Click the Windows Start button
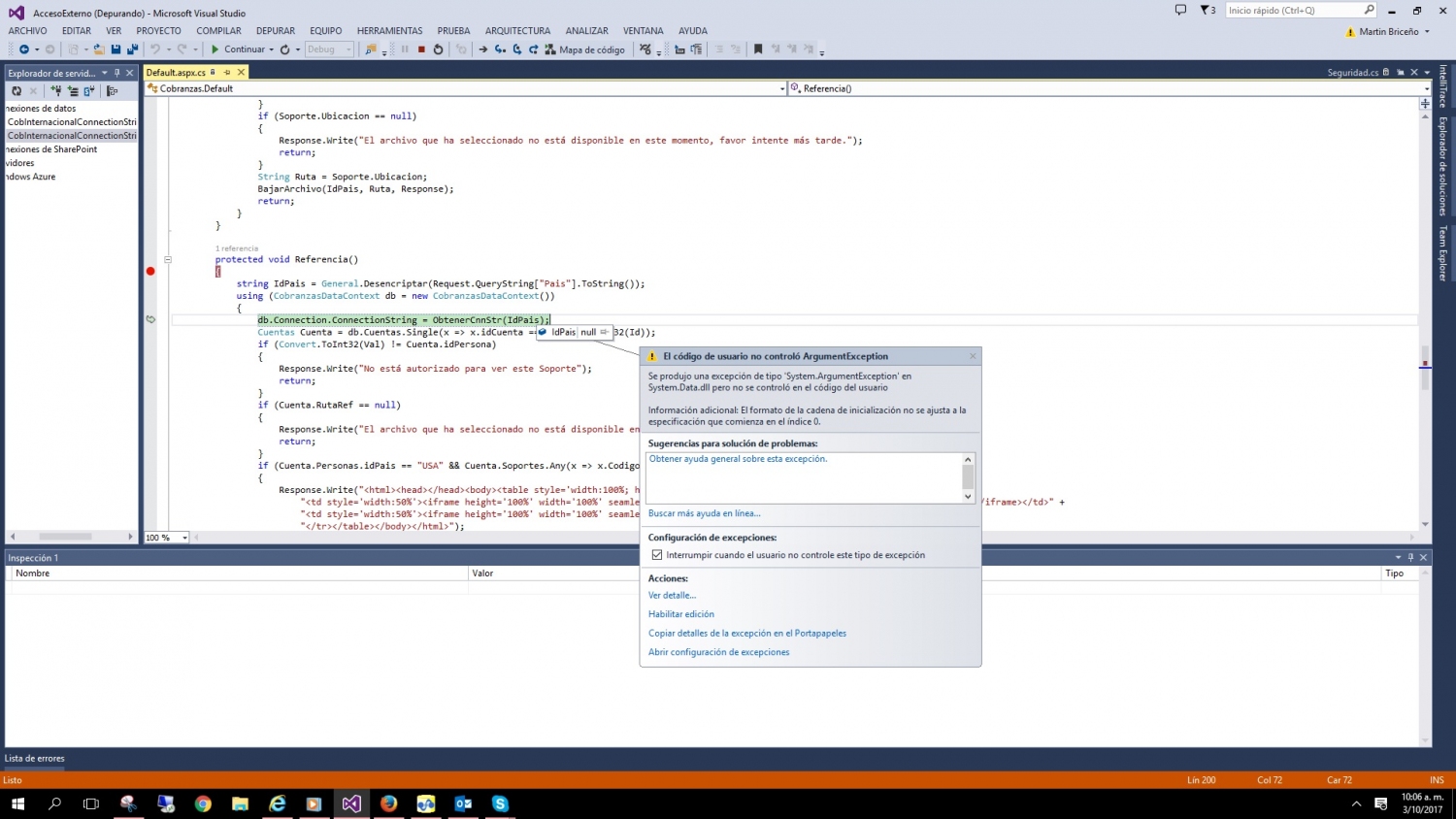This screenshot has width=1456, height=819. pos(17,803)
